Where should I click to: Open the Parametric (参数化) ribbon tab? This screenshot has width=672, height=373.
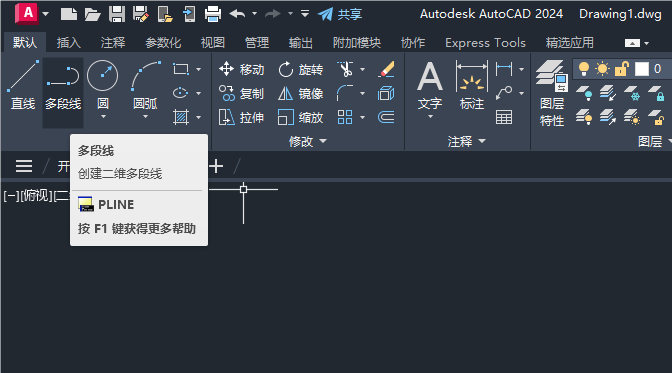(163, 42)
